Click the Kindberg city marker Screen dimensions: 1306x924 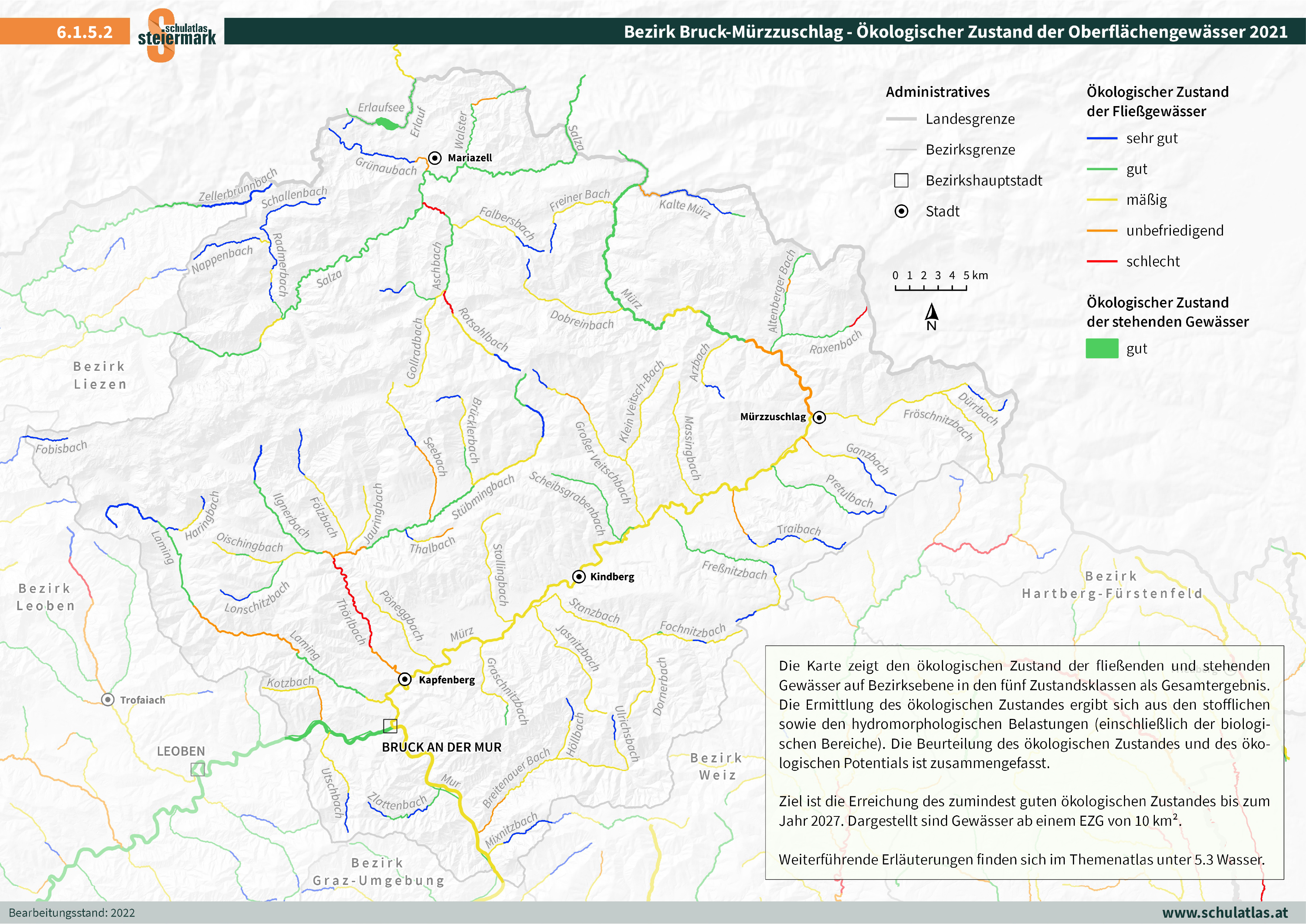tap(579, 576)
